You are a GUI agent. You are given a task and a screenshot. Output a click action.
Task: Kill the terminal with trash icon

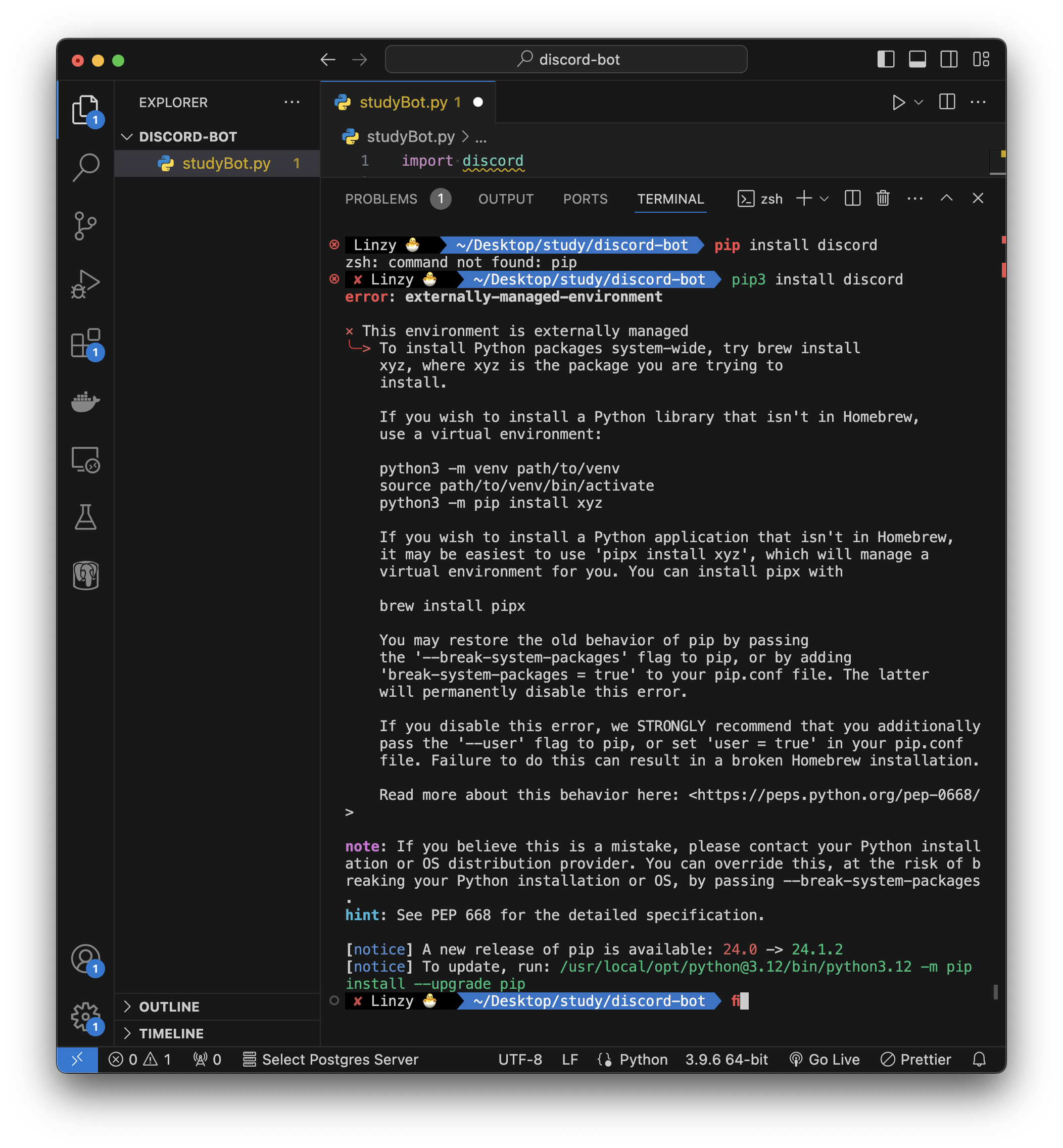tap(883, 199)
